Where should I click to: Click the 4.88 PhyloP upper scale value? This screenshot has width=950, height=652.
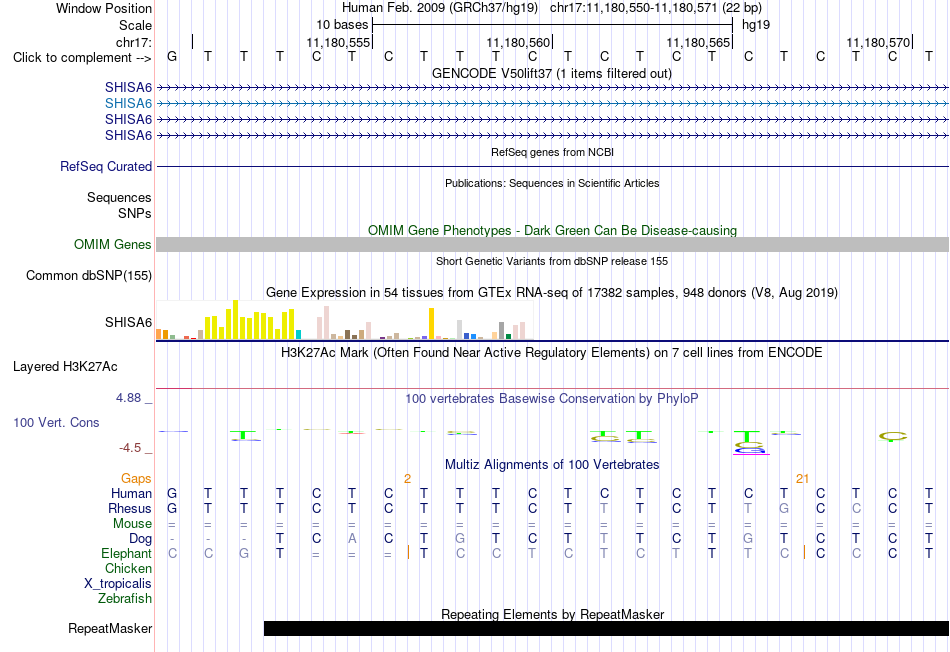tap(128, 398)
